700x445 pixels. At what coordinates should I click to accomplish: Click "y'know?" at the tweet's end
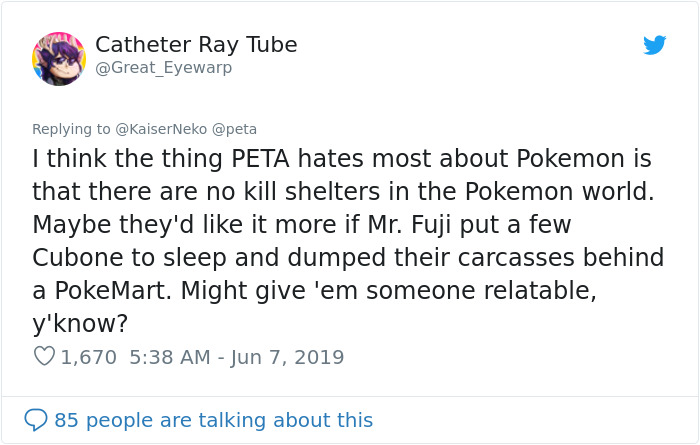tap(76, 322)
